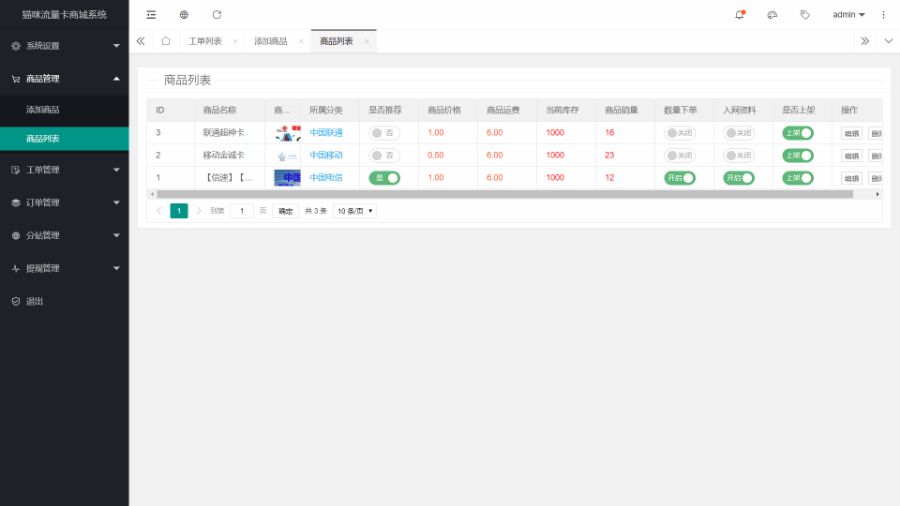Viewport: 900px width, 506px height.
Task: Open the vertical three-dot more menu
Action: pyautogui.click(x=883, y=15)
